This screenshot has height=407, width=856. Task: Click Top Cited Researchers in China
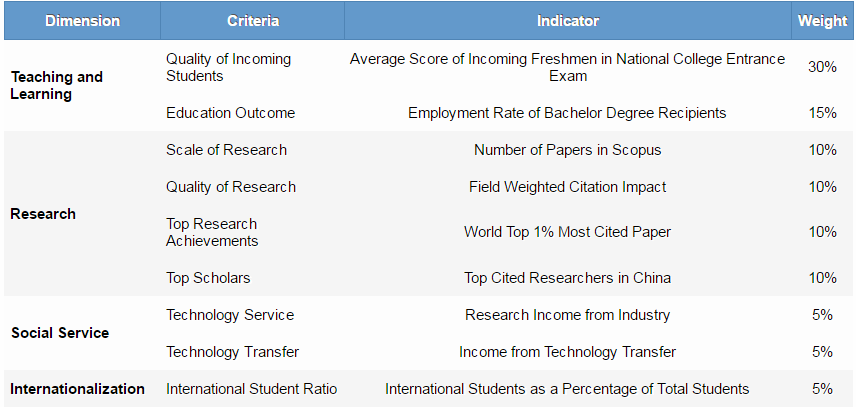pyautogui.click(x=567, y=278)
